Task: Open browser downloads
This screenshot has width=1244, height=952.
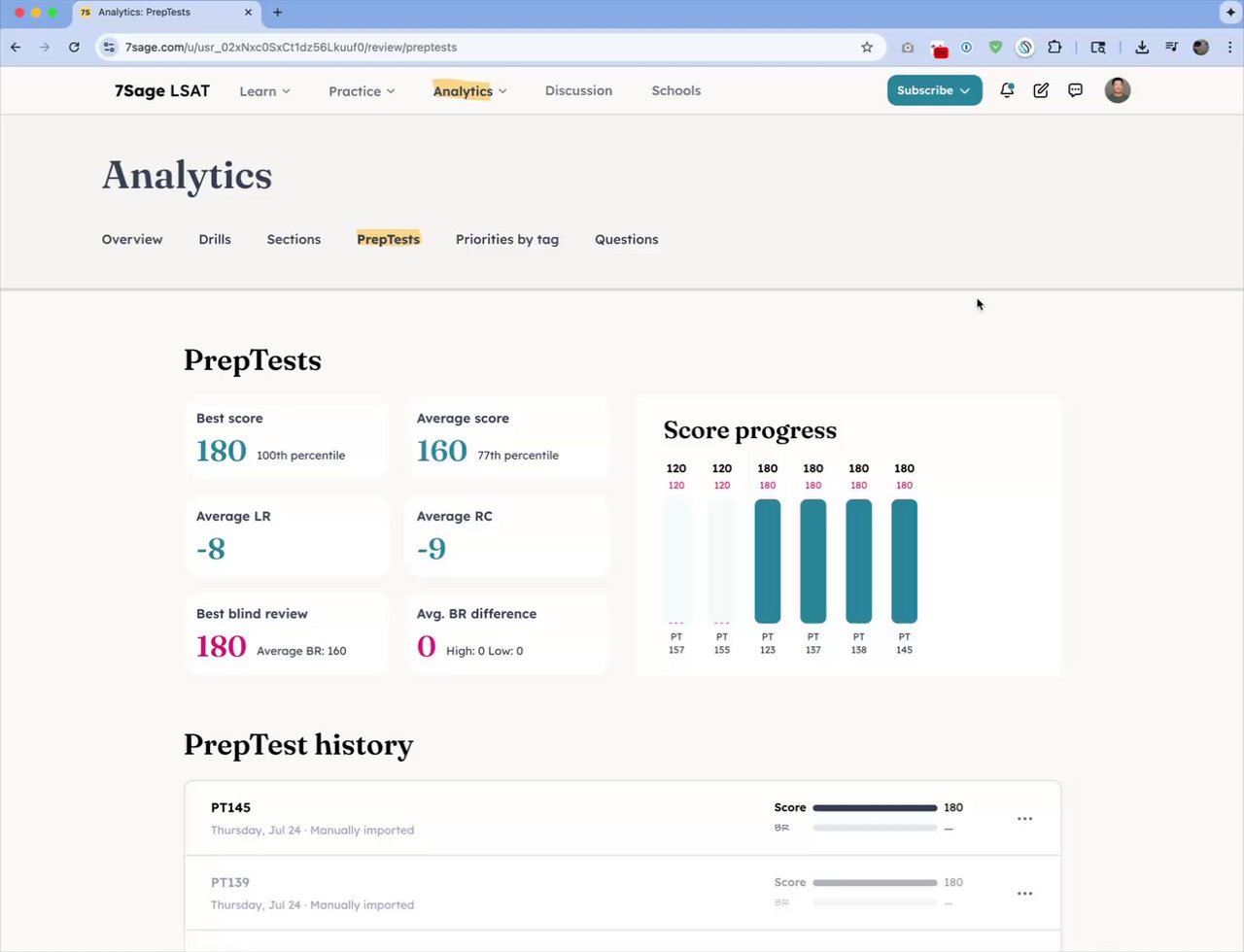Action: pyautogui.click(x=1142, y=47)
